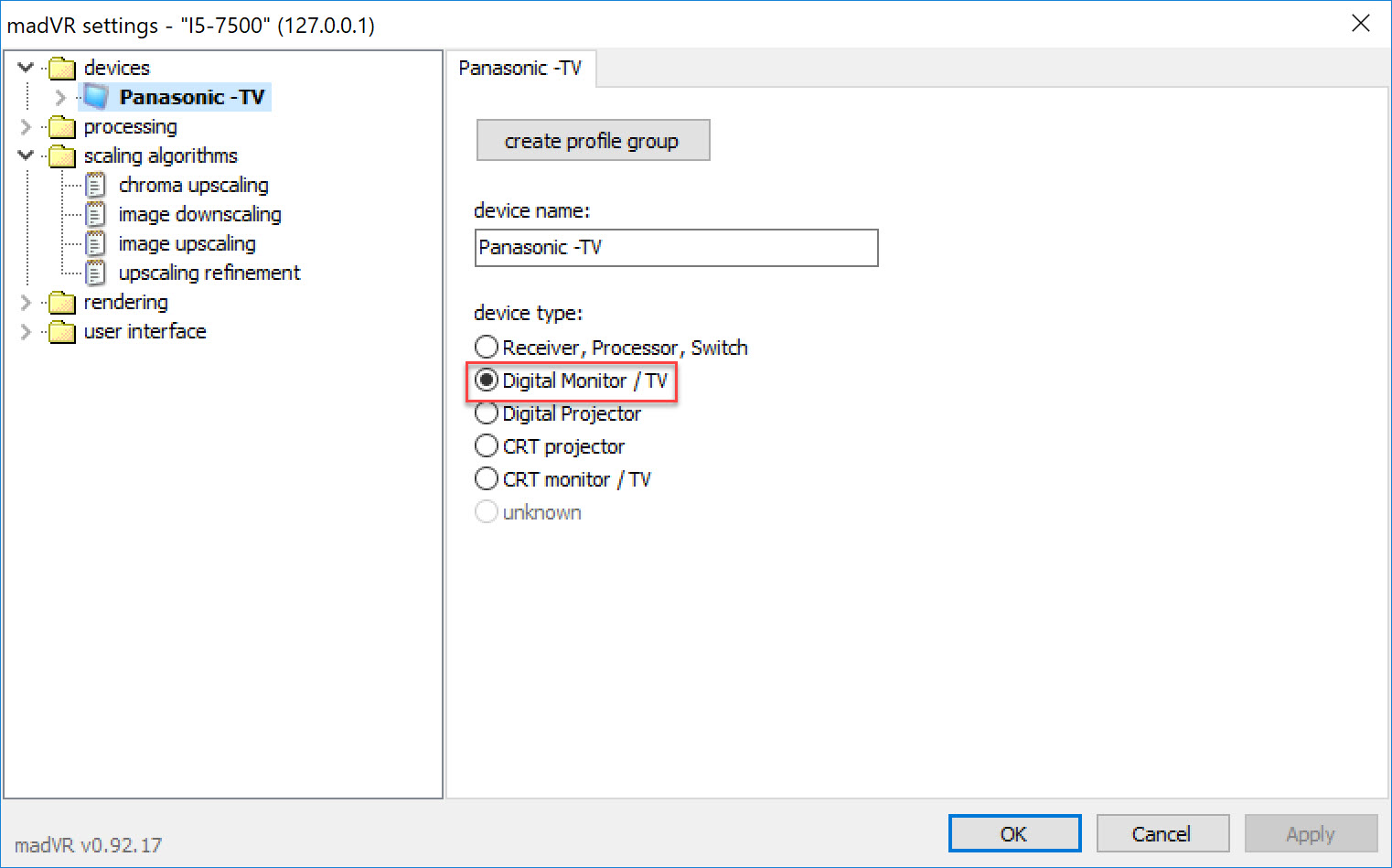This screenshot has width=1392, height=868.
Task: Click the image upscaling page icon
Action: point(95,244)
